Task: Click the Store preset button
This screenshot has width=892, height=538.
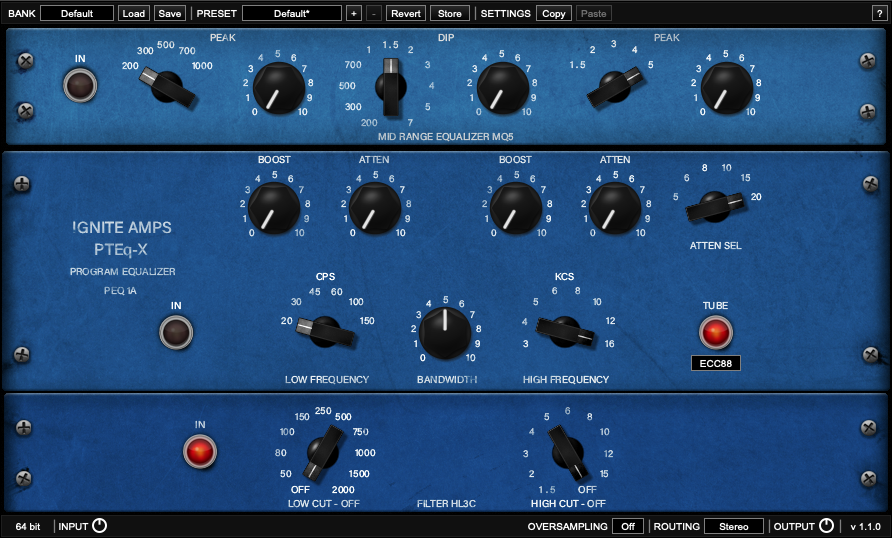Action: pyautogui.click(x=449, y=13)
